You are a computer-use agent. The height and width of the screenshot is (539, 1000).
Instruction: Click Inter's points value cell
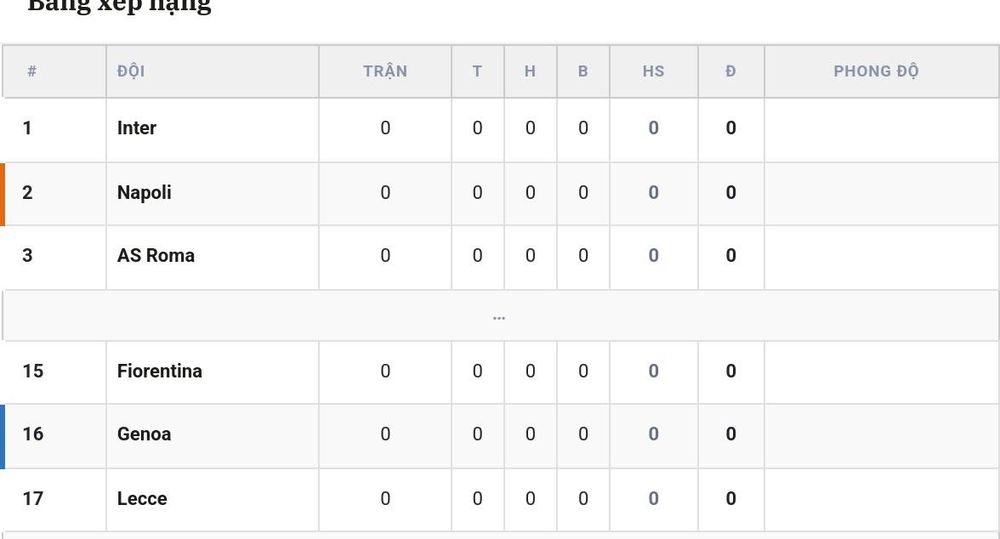[x=731, y=128]
